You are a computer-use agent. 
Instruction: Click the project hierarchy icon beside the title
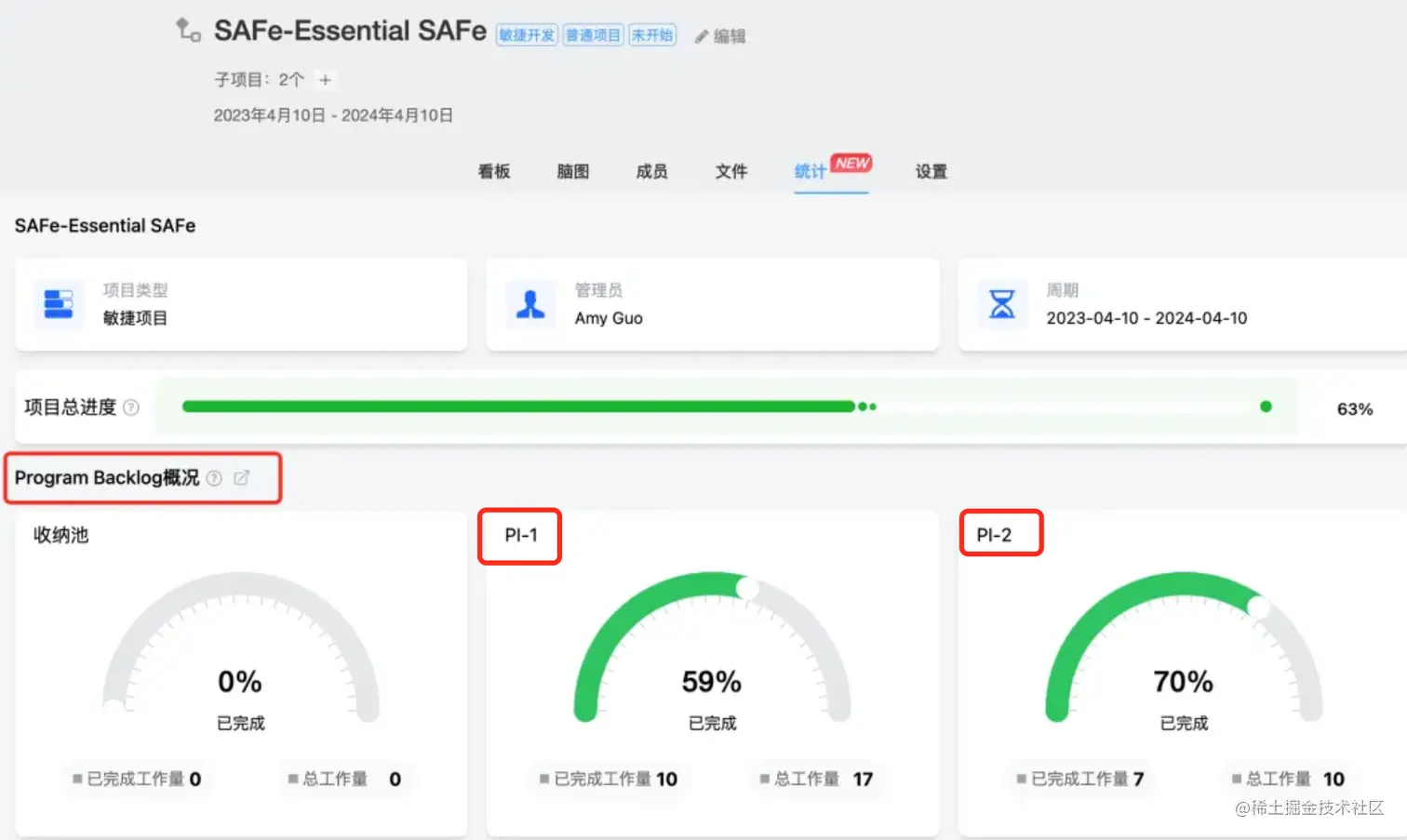click(188, 30)
